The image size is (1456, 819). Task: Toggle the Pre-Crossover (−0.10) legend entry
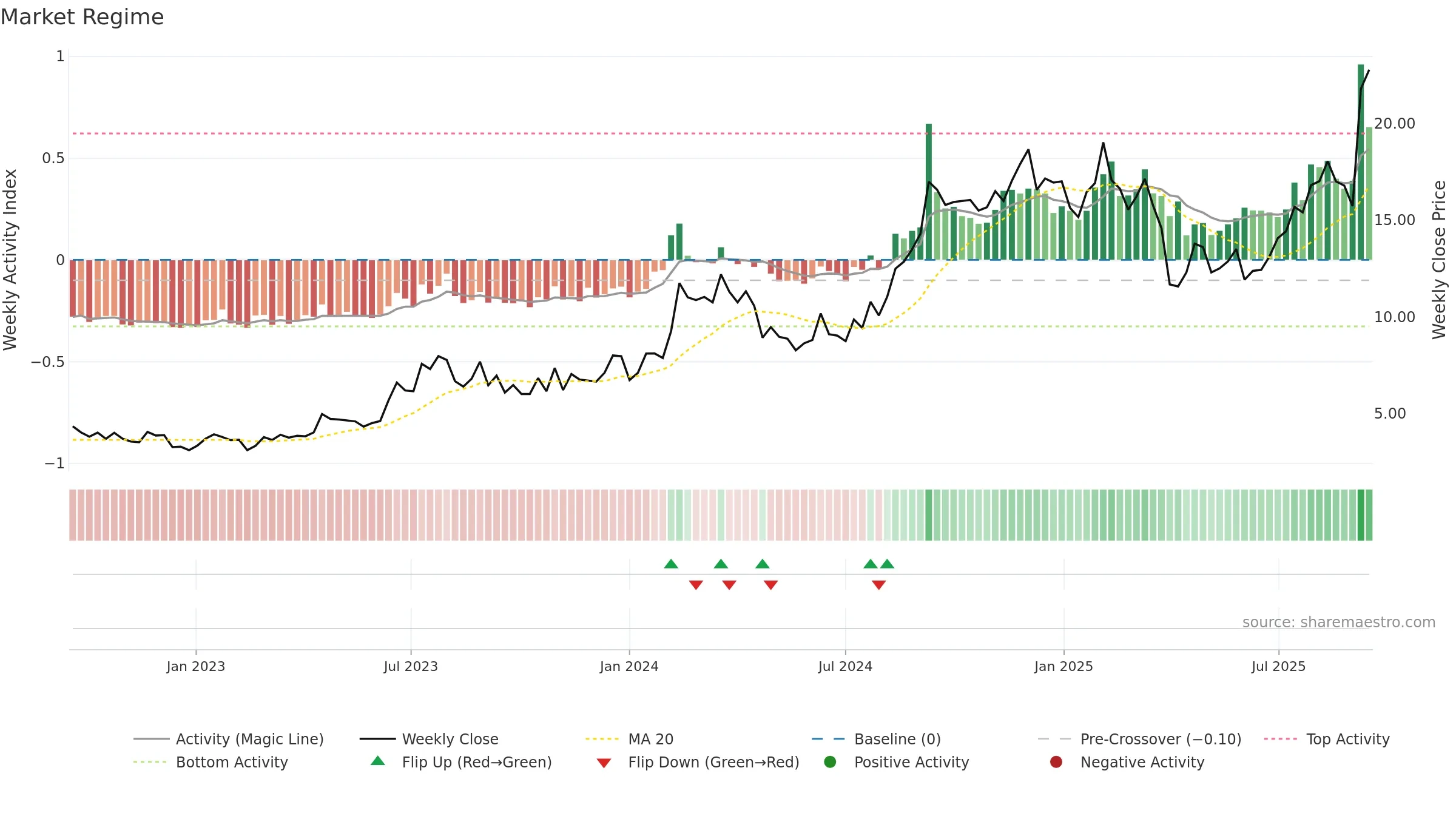tap(1139, 739)
